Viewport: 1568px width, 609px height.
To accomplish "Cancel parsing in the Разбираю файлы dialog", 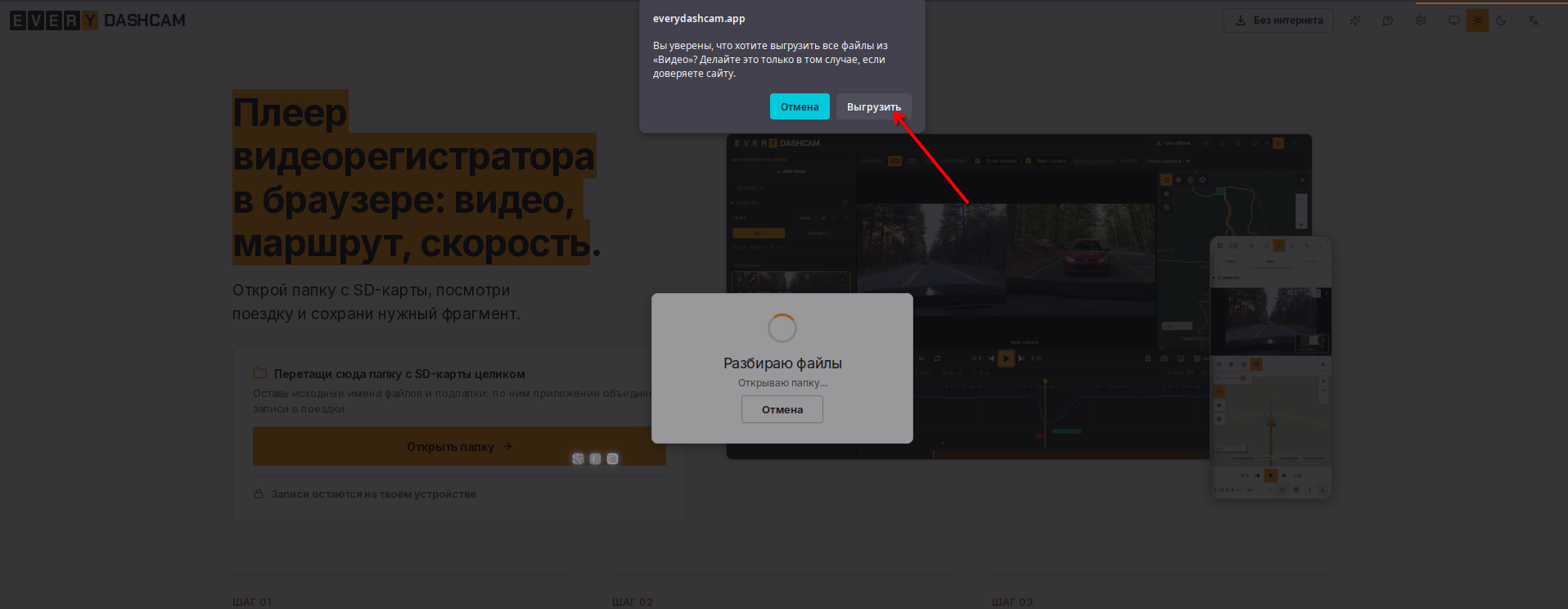I will pos(782,409).
